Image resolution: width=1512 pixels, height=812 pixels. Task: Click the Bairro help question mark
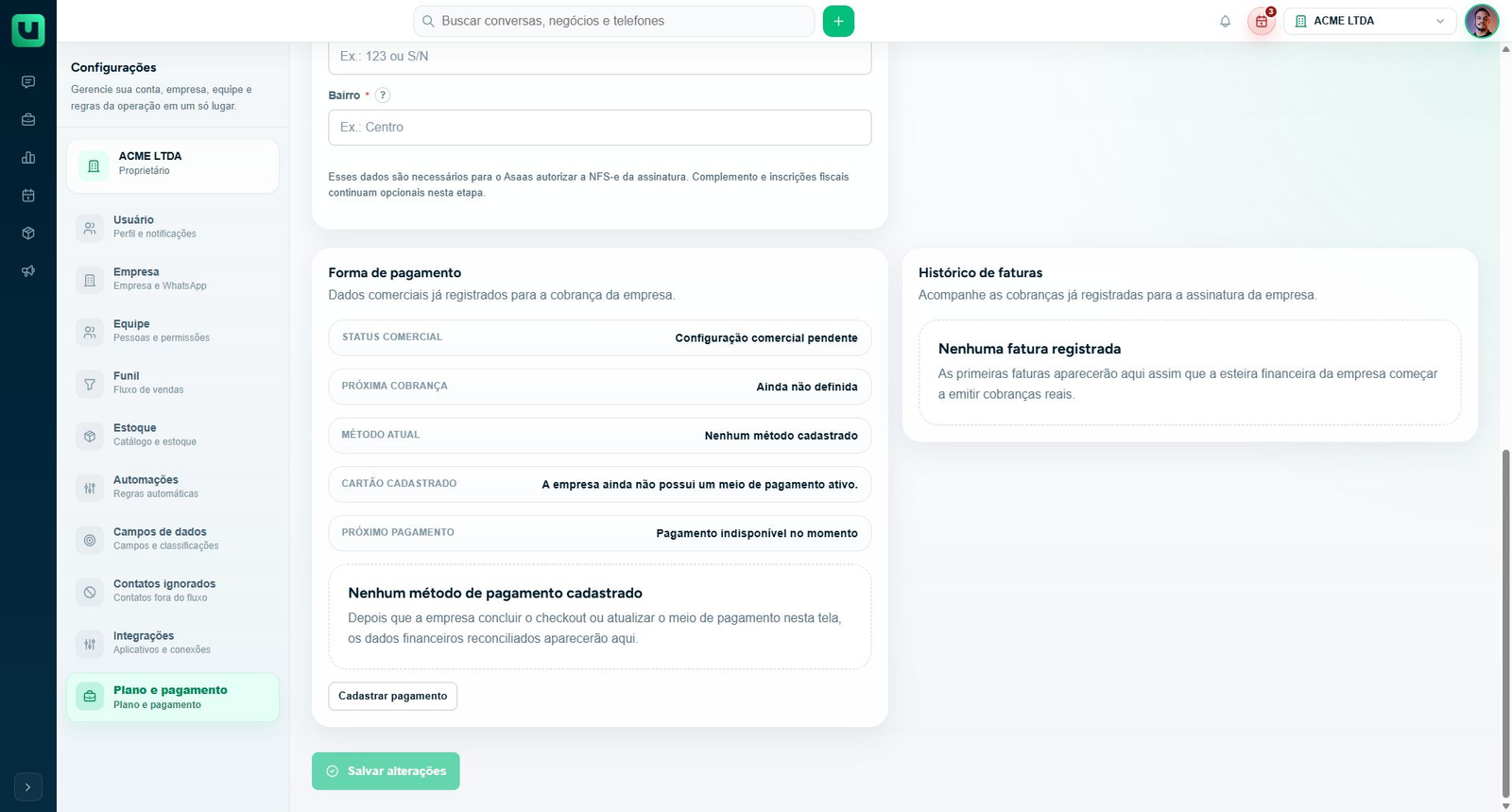[x=383, y=95]
